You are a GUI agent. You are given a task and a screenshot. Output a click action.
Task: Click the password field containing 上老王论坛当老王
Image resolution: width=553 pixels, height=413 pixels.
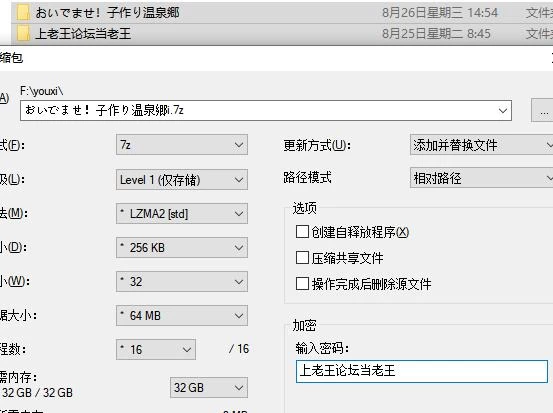pos(422,371)
